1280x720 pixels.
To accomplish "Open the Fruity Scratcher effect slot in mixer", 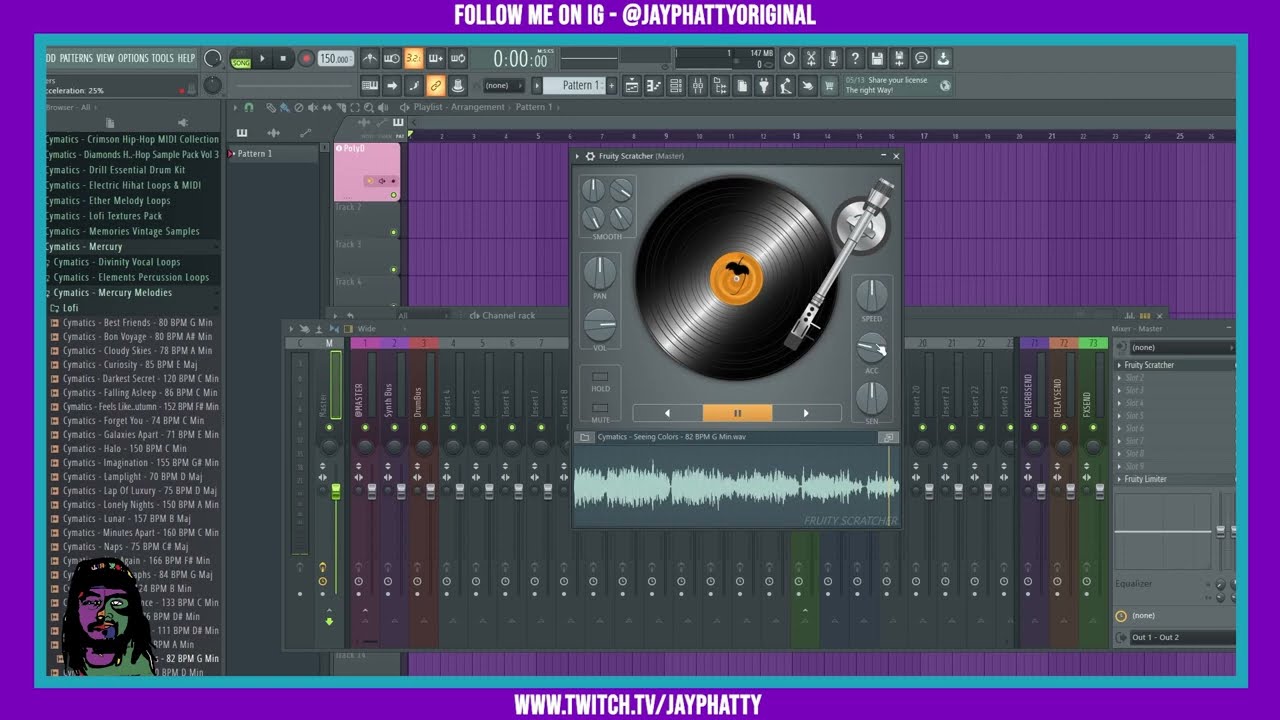I will tap(1176, 365).
